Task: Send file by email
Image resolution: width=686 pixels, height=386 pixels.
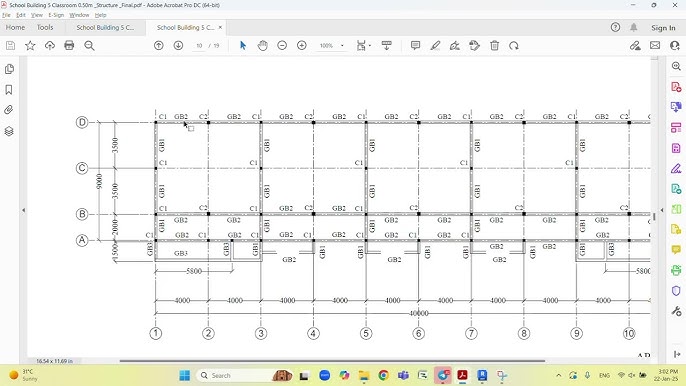Action: 655,46
